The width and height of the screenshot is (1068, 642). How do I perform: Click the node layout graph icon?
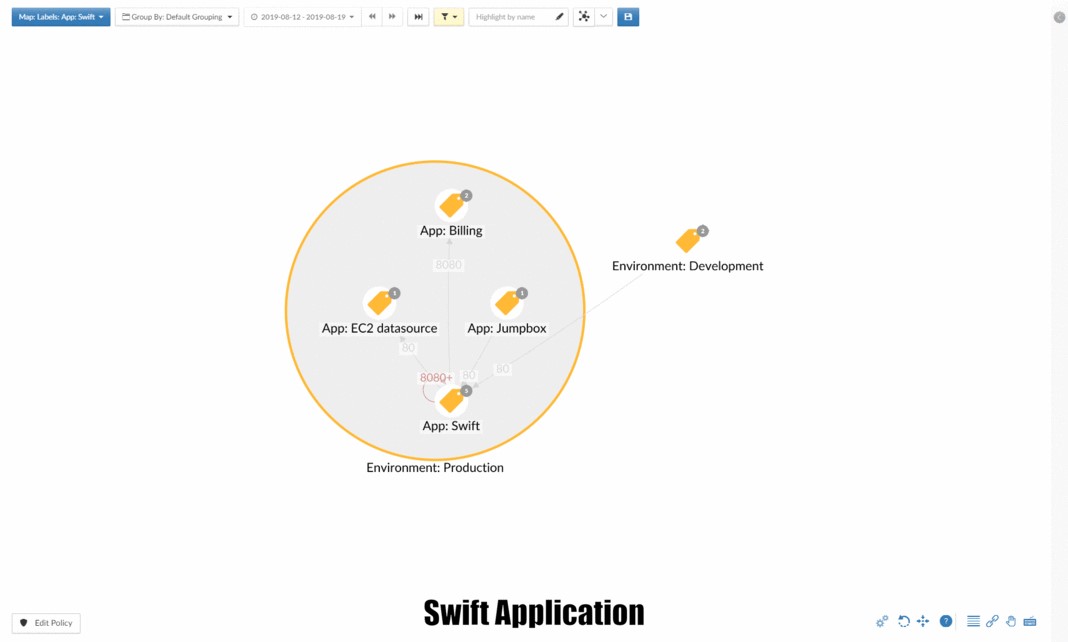tap(584, 17)
